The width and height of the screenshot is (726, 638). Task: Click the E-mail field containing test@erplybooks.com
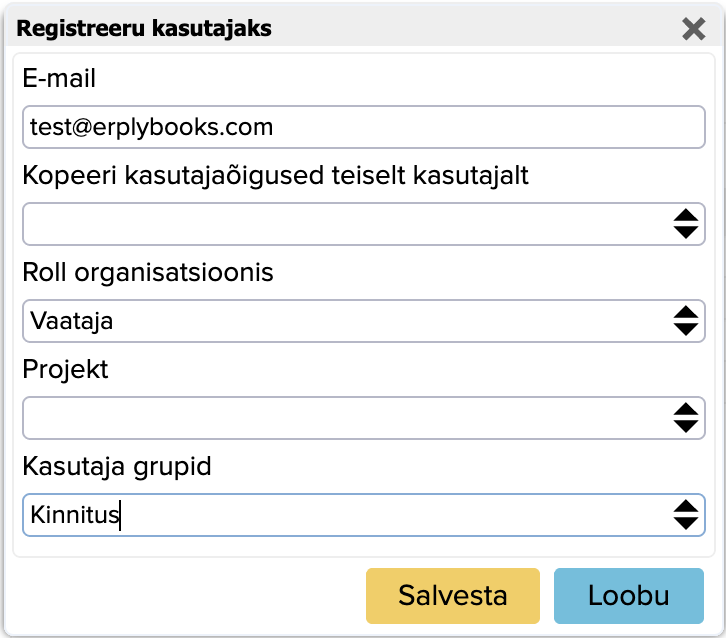point(363,127)
